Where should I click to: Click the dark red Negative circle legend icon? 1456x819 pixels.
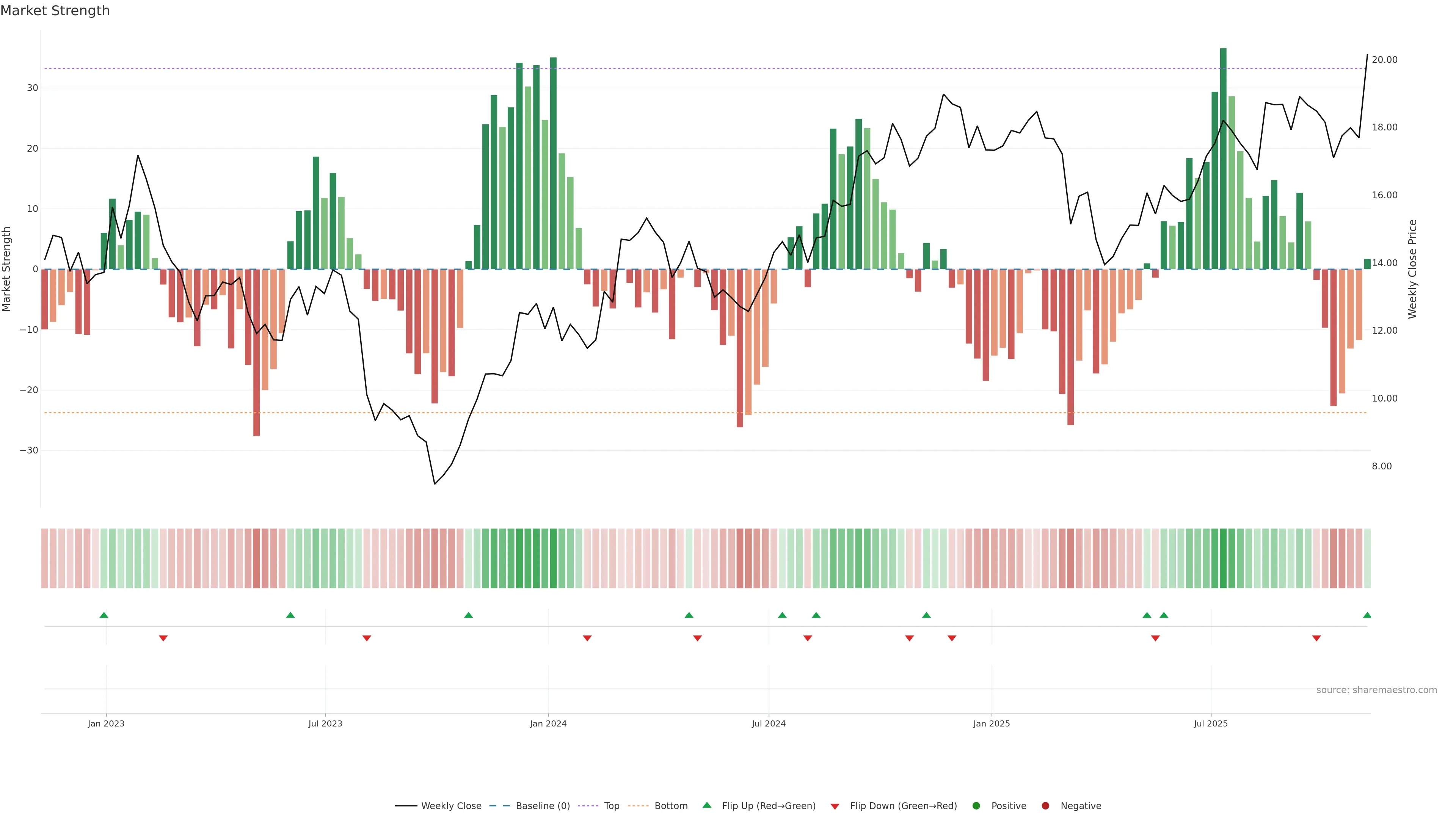pyautogui.click(x=1045, y=805)
